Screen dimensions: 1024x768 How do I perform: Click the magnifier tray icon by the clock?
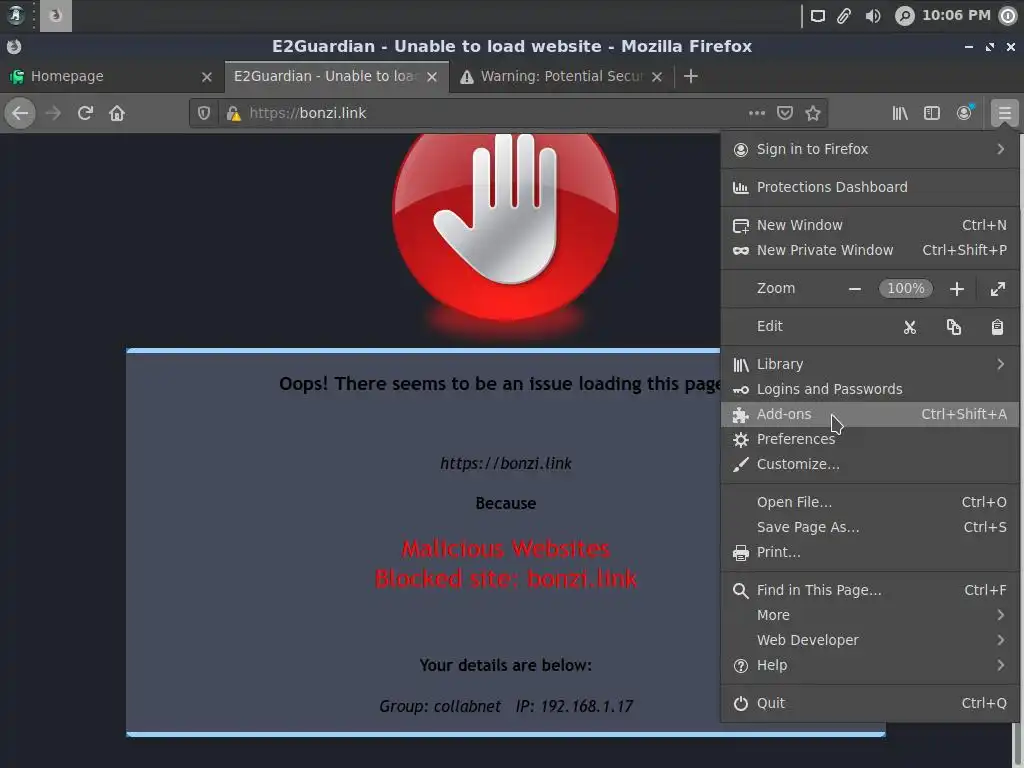[904, 16]
